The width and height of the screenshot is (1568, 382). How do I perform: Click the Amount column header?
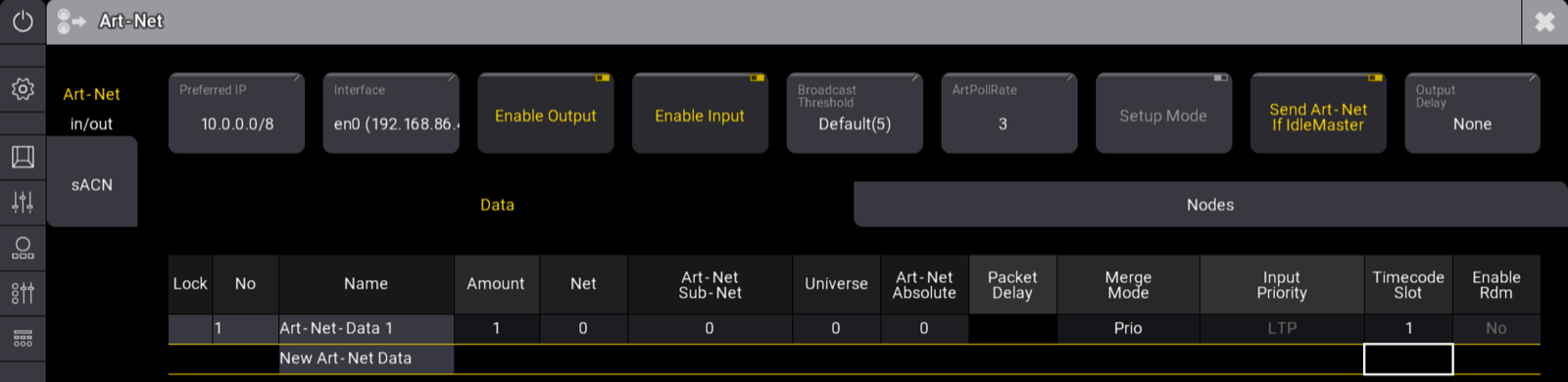click(x=496, y=284)
